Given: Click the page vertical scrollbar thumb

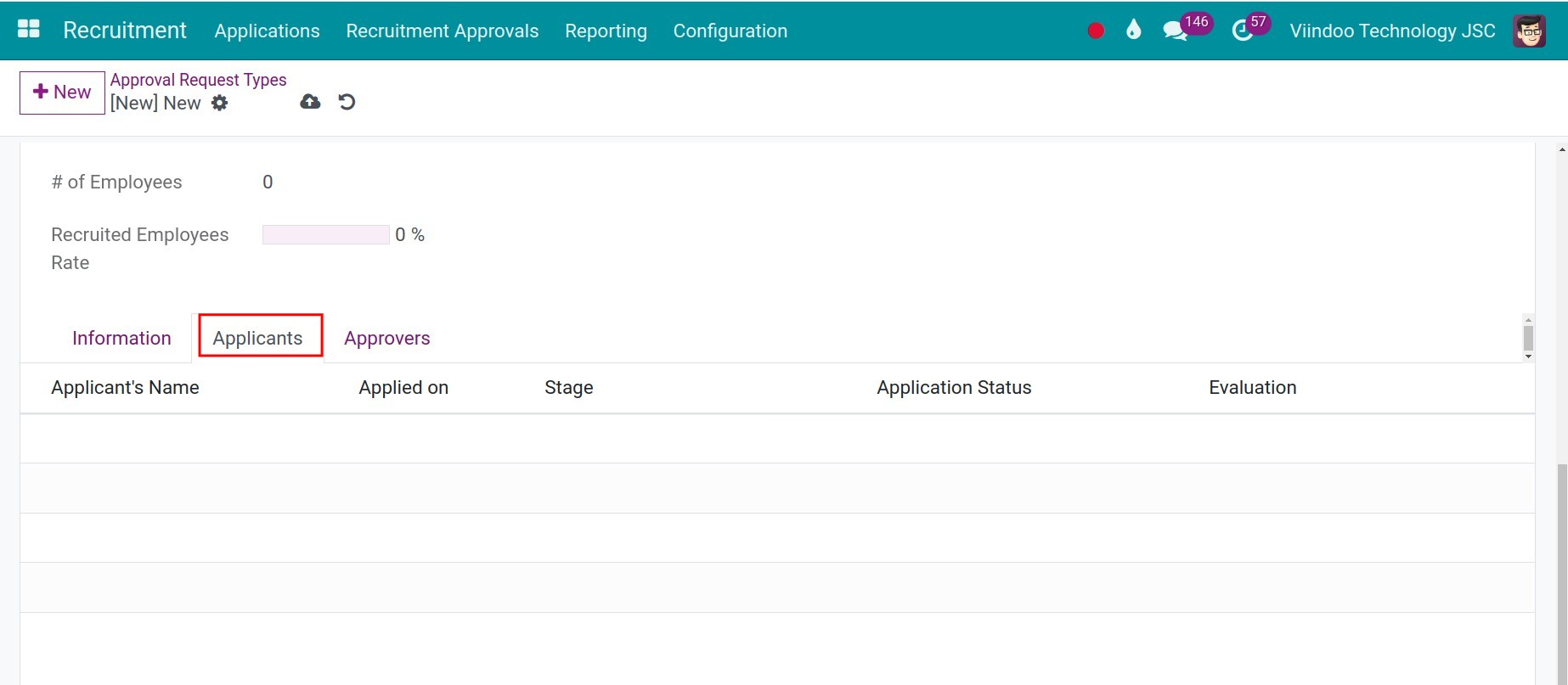Looking at the screenshot, I should pyautogui.click(x=1562, y=574).
